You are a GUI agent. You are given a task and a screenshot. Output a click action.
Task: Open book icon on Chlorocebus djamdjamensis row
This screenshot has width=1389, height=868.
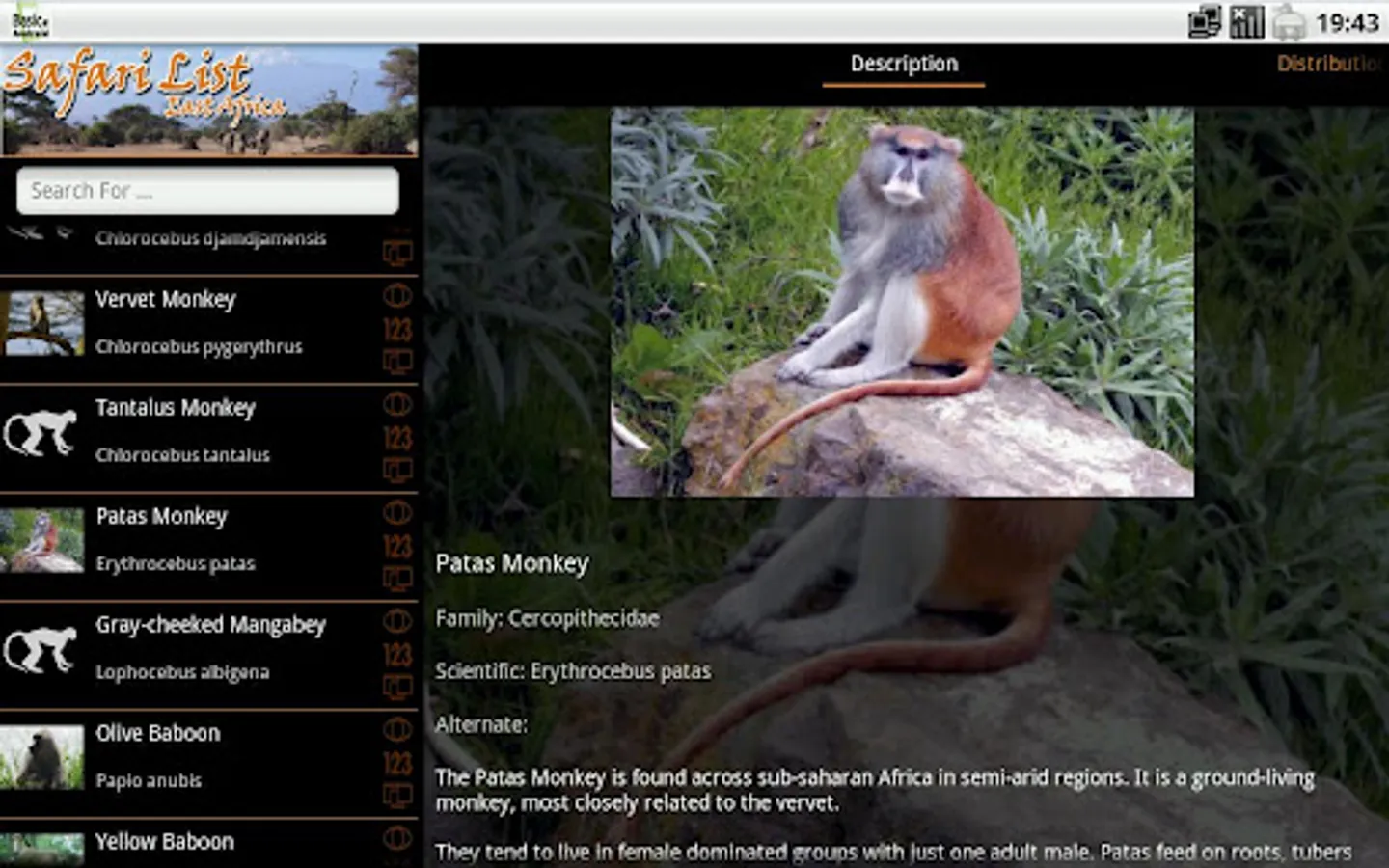(397, 254)
